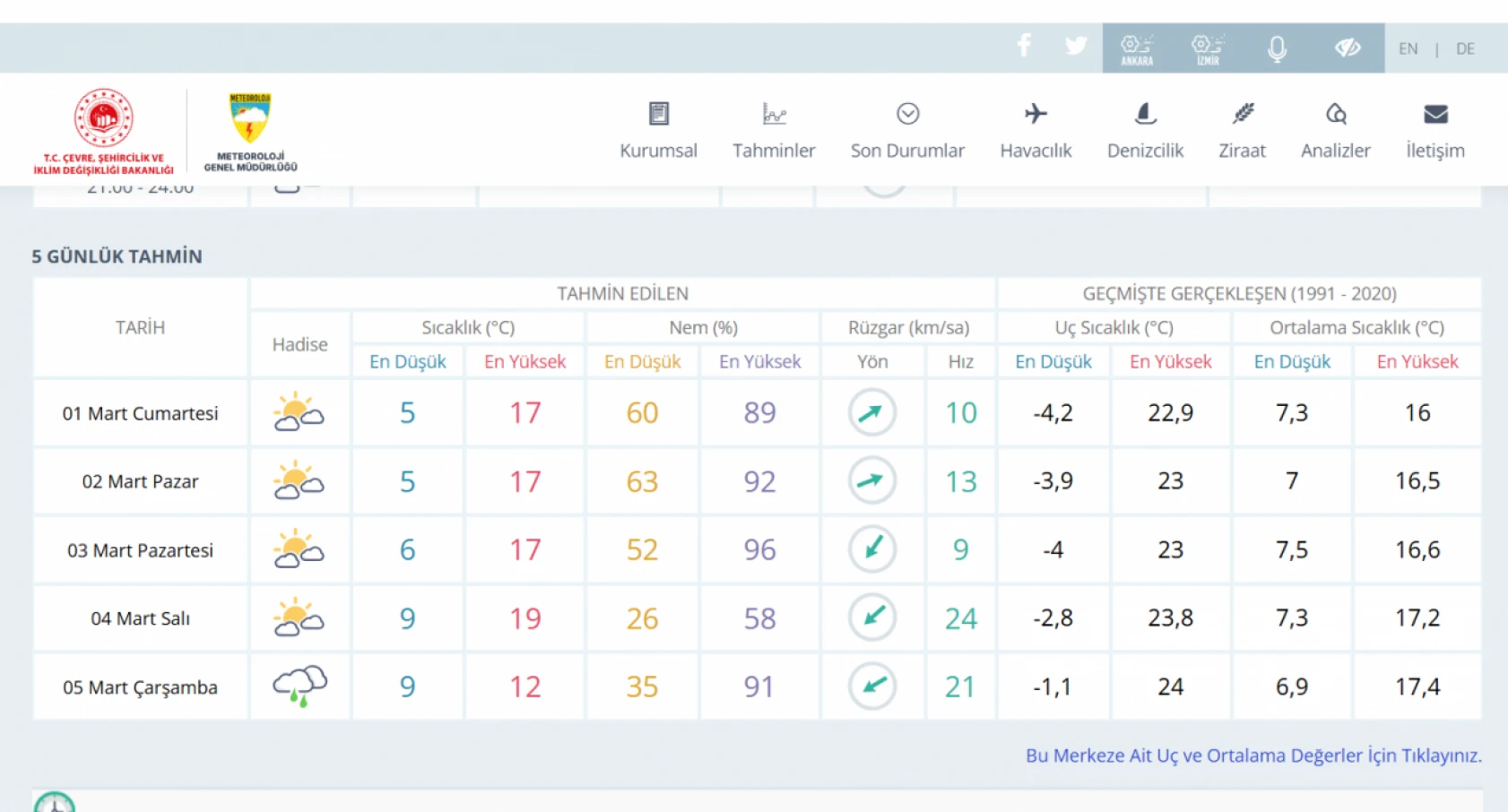Open the Twitter bird icon
Screen dimensions: 1508x812
click(1076, 46)
